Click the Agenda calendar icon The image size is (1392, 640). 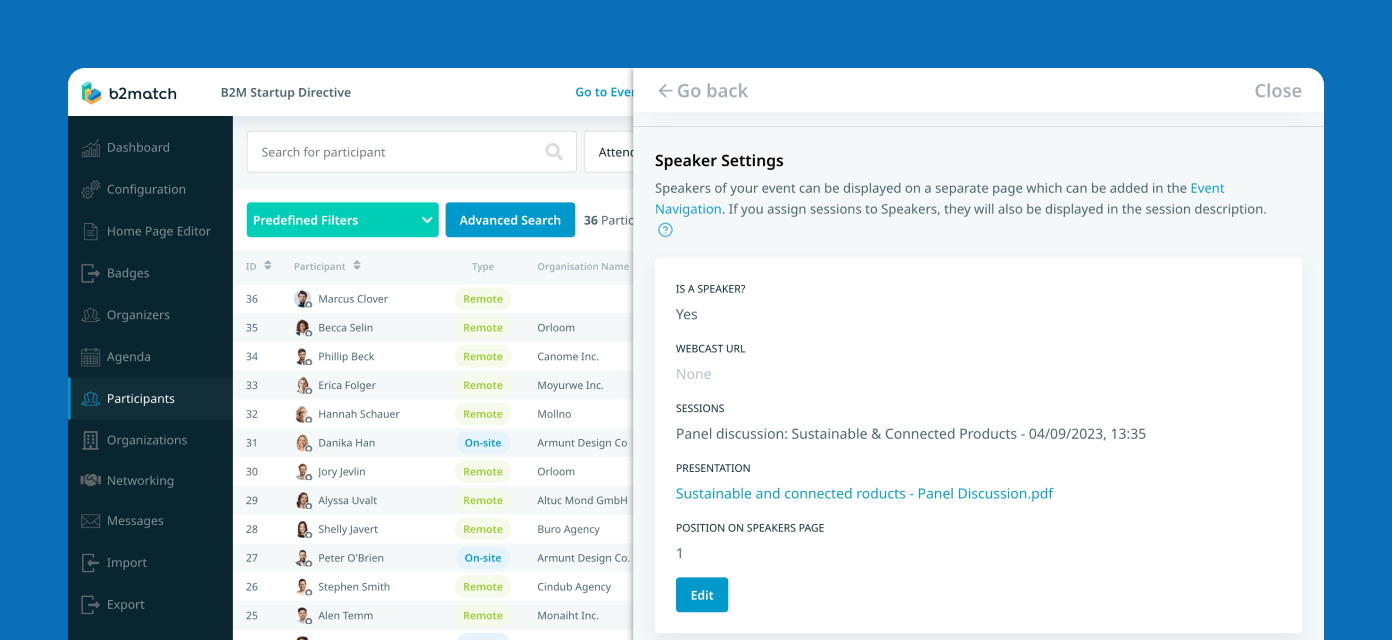point(90,357)
